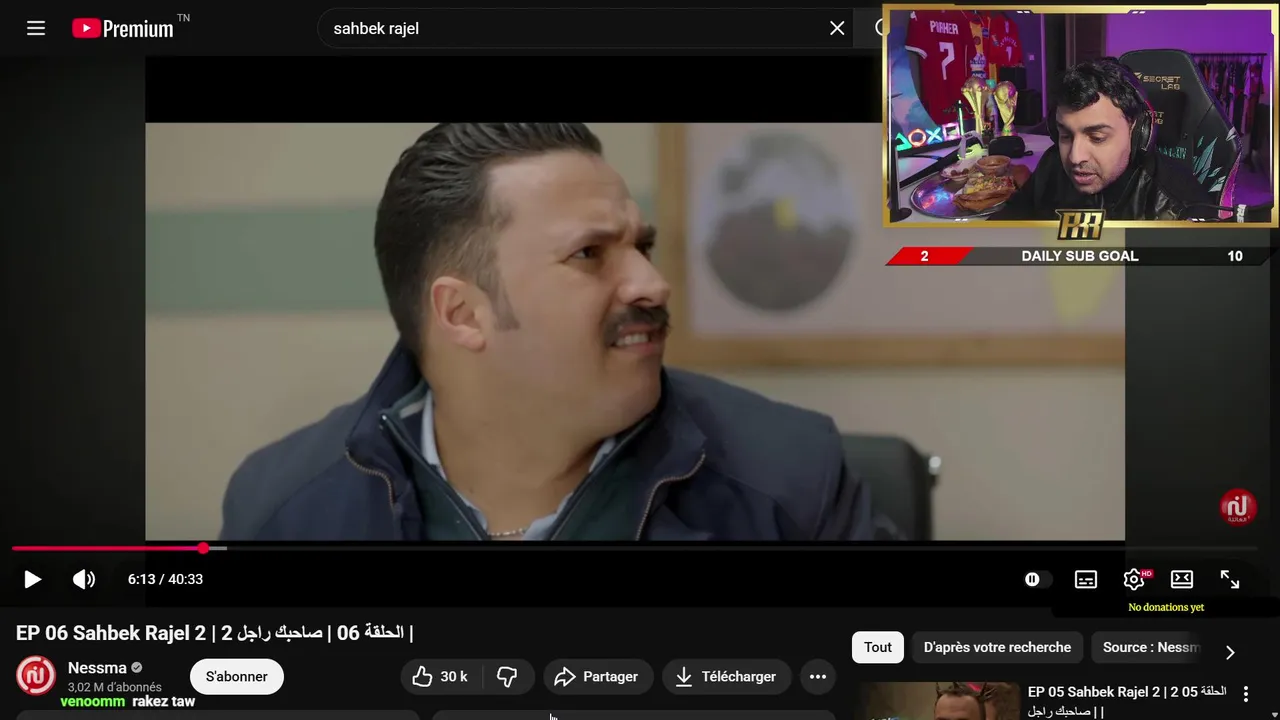Dislike the video
The height and width of the screenshot is (720, 1280).
[508, 677]
